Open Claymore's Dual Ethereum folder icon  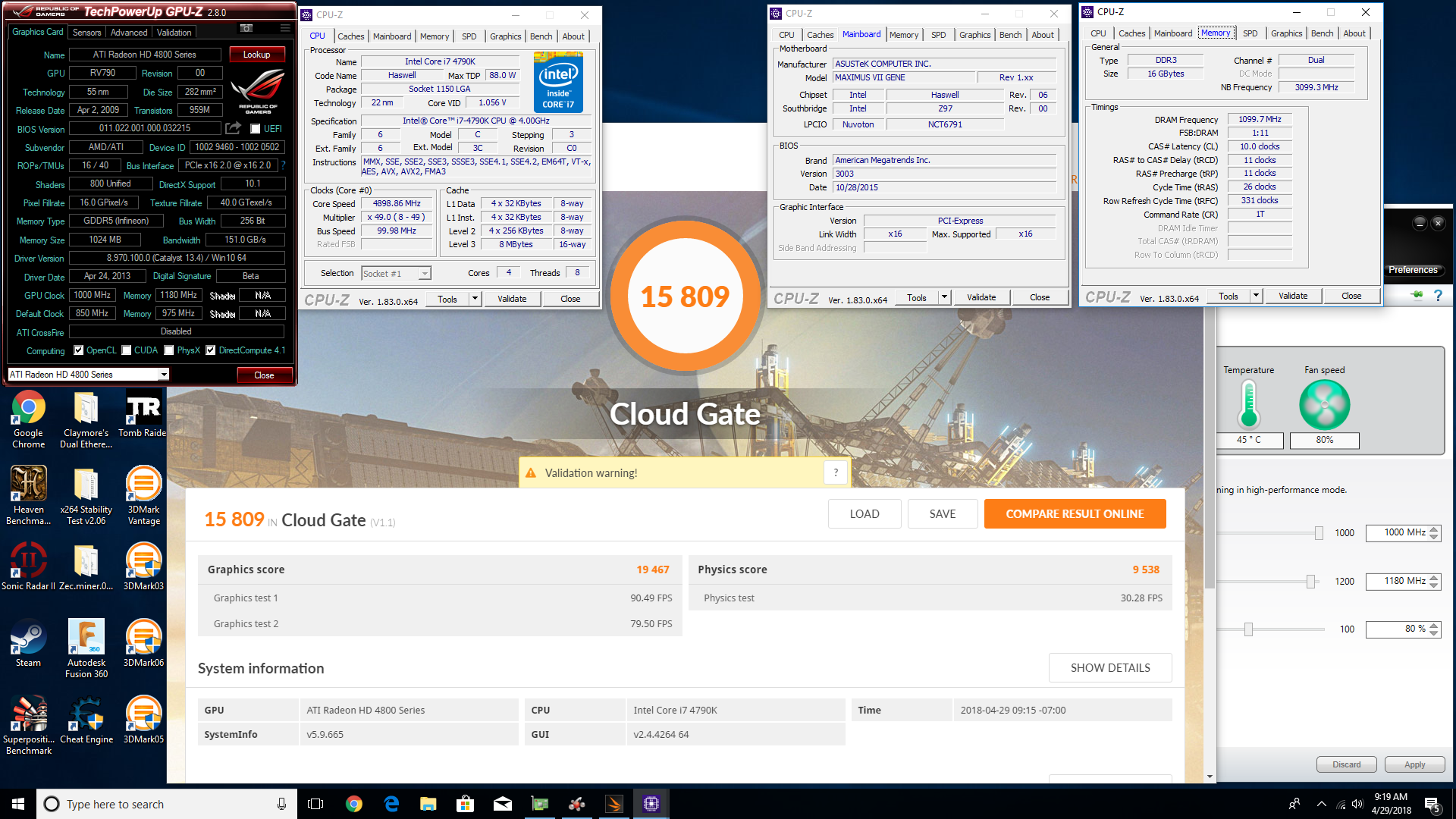(86, 419)
